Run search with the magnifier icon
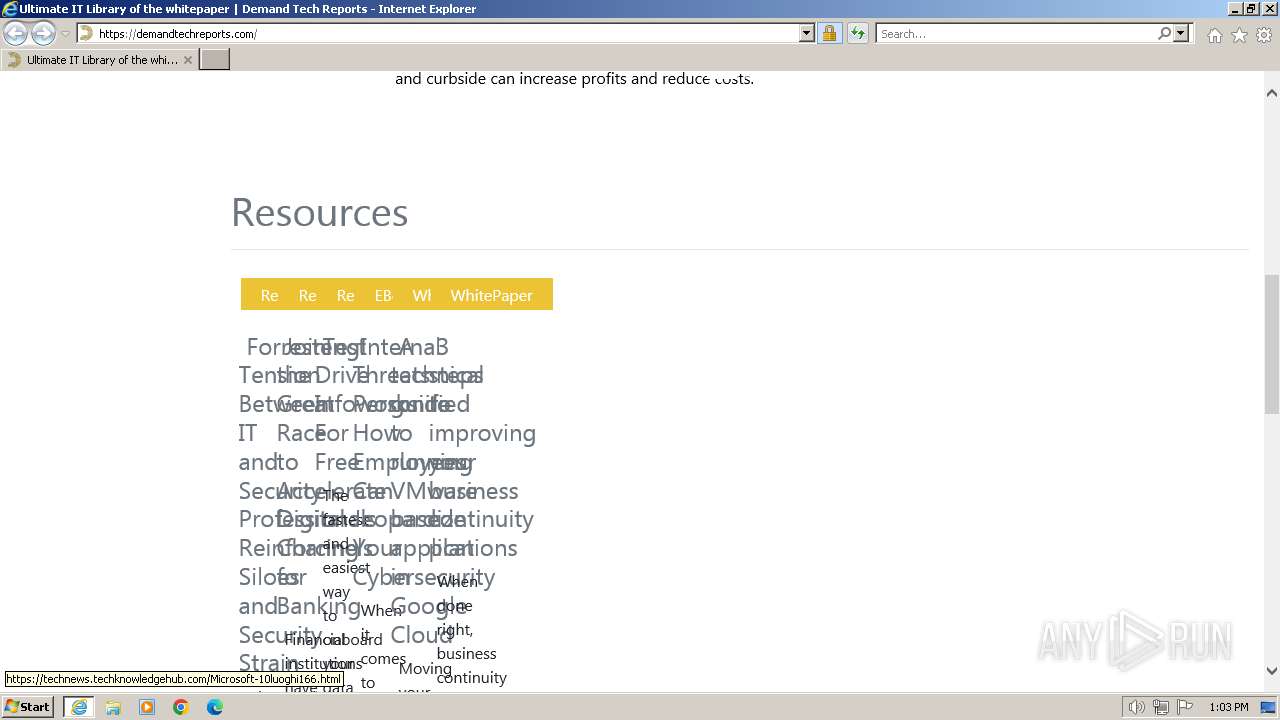The height and width of the screenshot is (720, 1280). click(x=1164, y=33)
